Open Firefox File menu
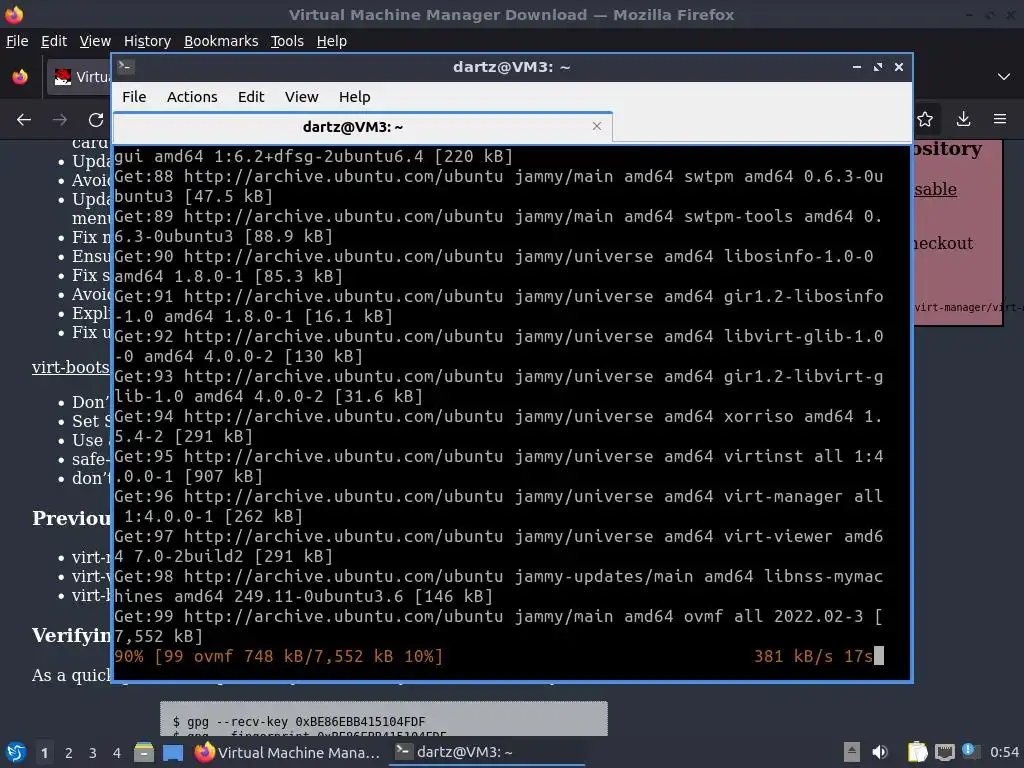 click(x=17, y=41)
